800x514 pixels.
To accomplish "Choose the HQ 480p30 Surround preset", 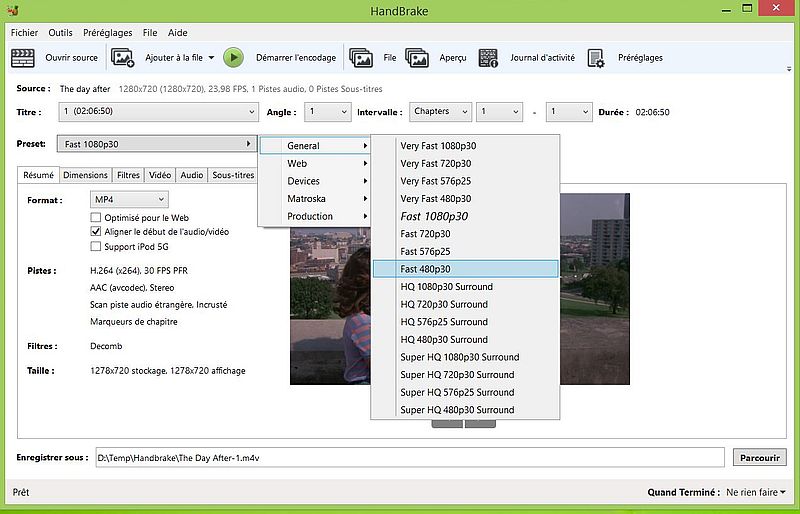I will 465,339.
